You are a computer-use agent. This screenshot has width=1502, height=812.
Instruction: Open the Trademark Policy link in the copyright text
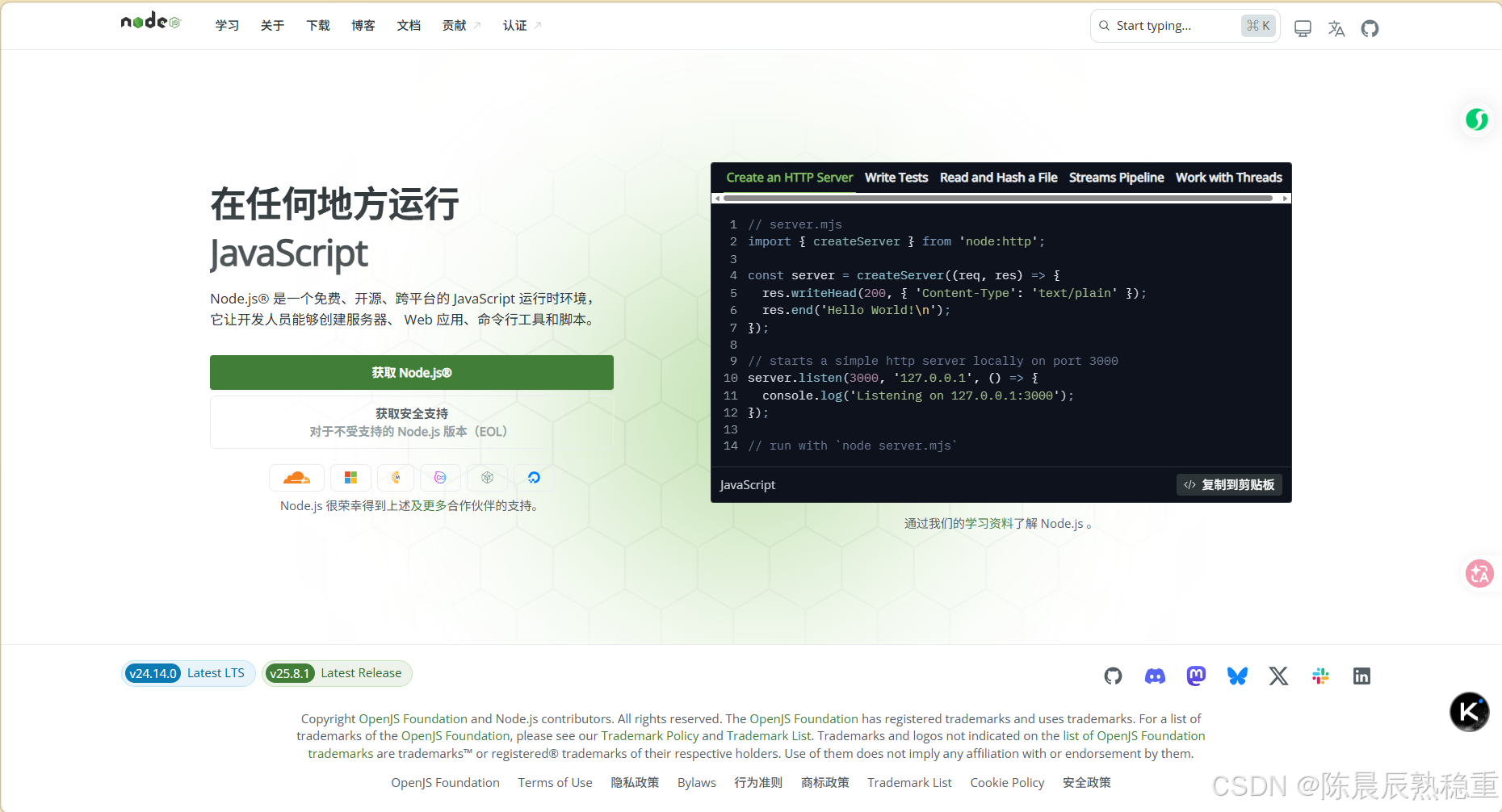[650, 736]
